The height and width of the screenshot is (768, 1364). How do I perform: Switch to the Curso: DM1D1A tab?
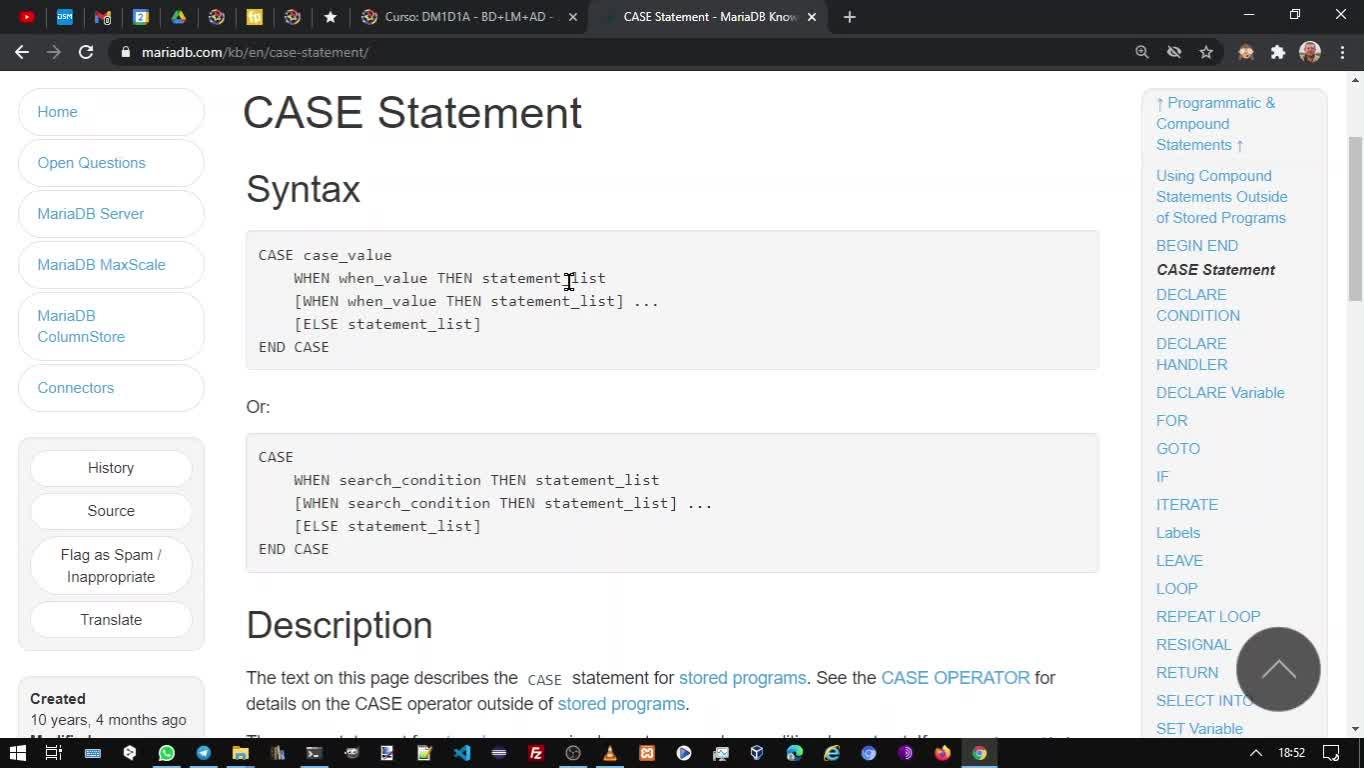click(x=470, y=17)
